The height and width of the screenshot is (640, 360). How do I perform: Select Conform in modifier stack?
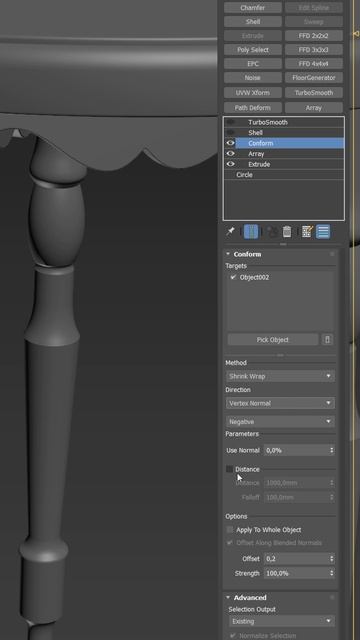pyautogui.click(x=260, y=143)
